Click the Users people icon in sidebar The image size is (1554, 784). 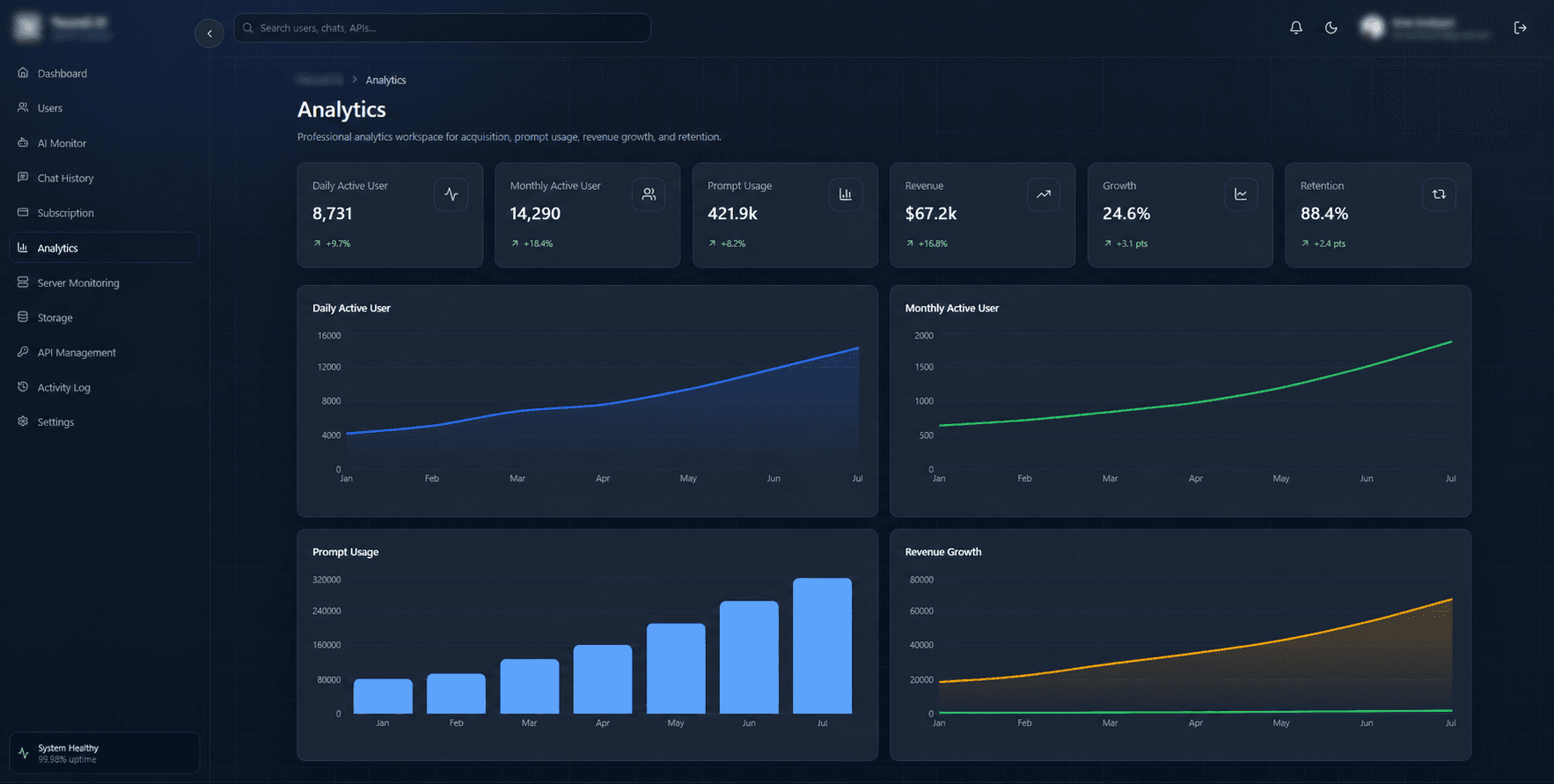pyautogui.click(x=23, y=107)
